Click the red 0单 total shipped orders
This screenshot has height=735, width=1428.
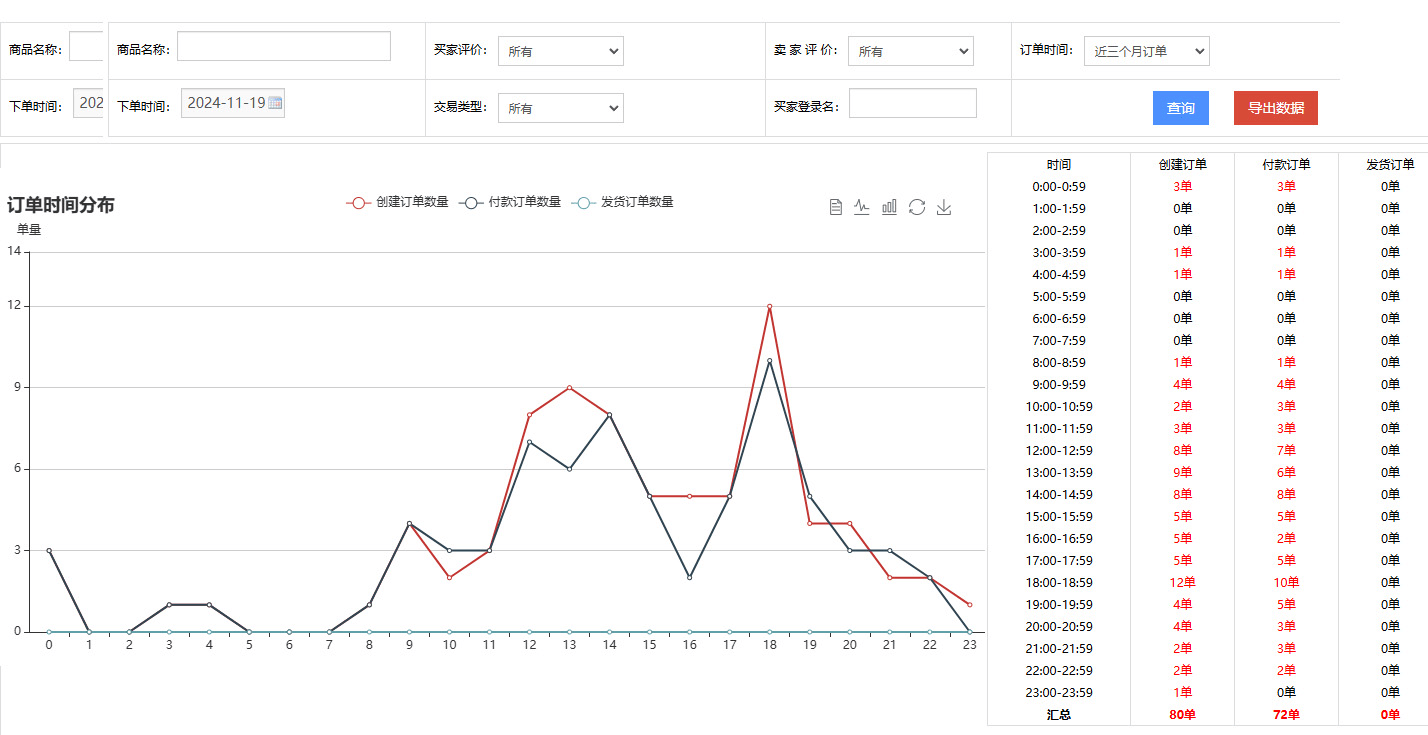tap(1391, 715)
